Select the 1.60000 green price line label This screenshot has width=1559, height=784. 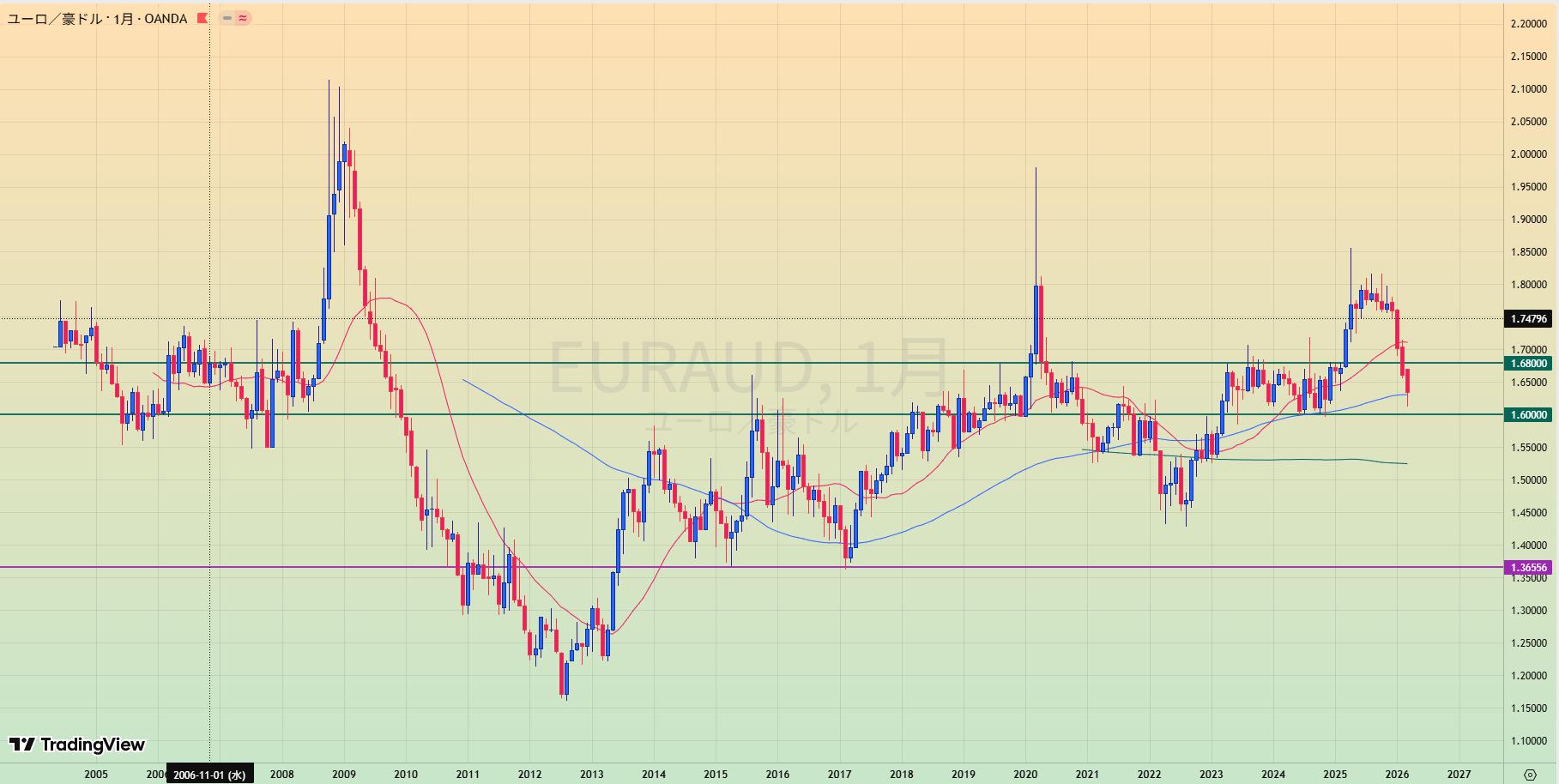(x=1528, y=414)
